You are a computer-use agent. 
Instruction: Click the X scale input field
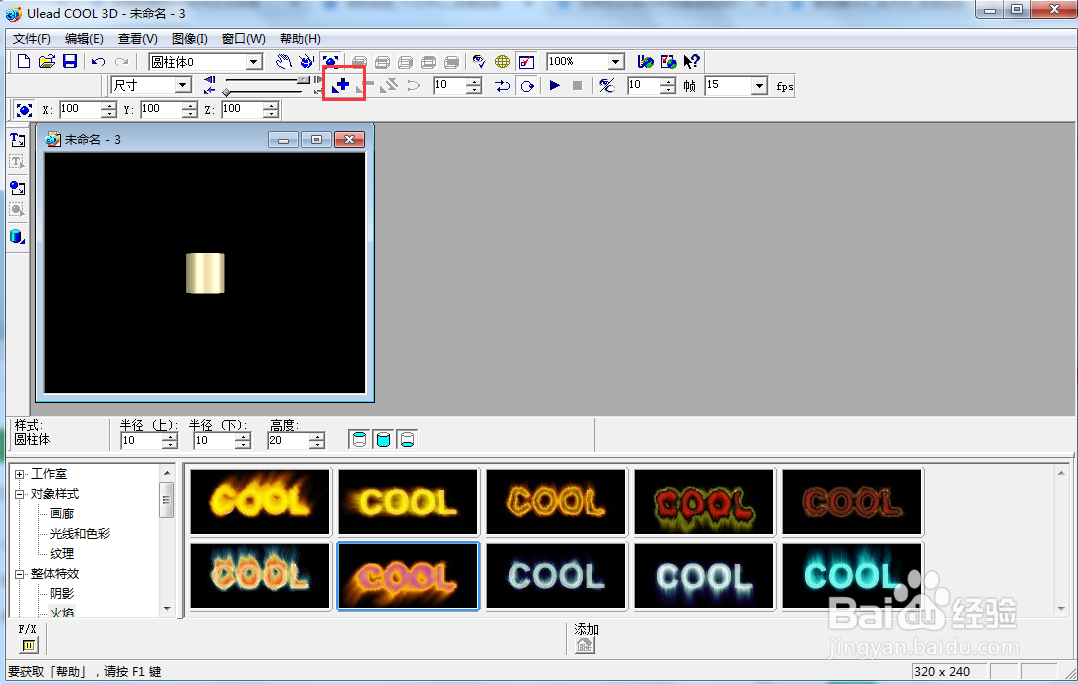click(x=80, y=109)
